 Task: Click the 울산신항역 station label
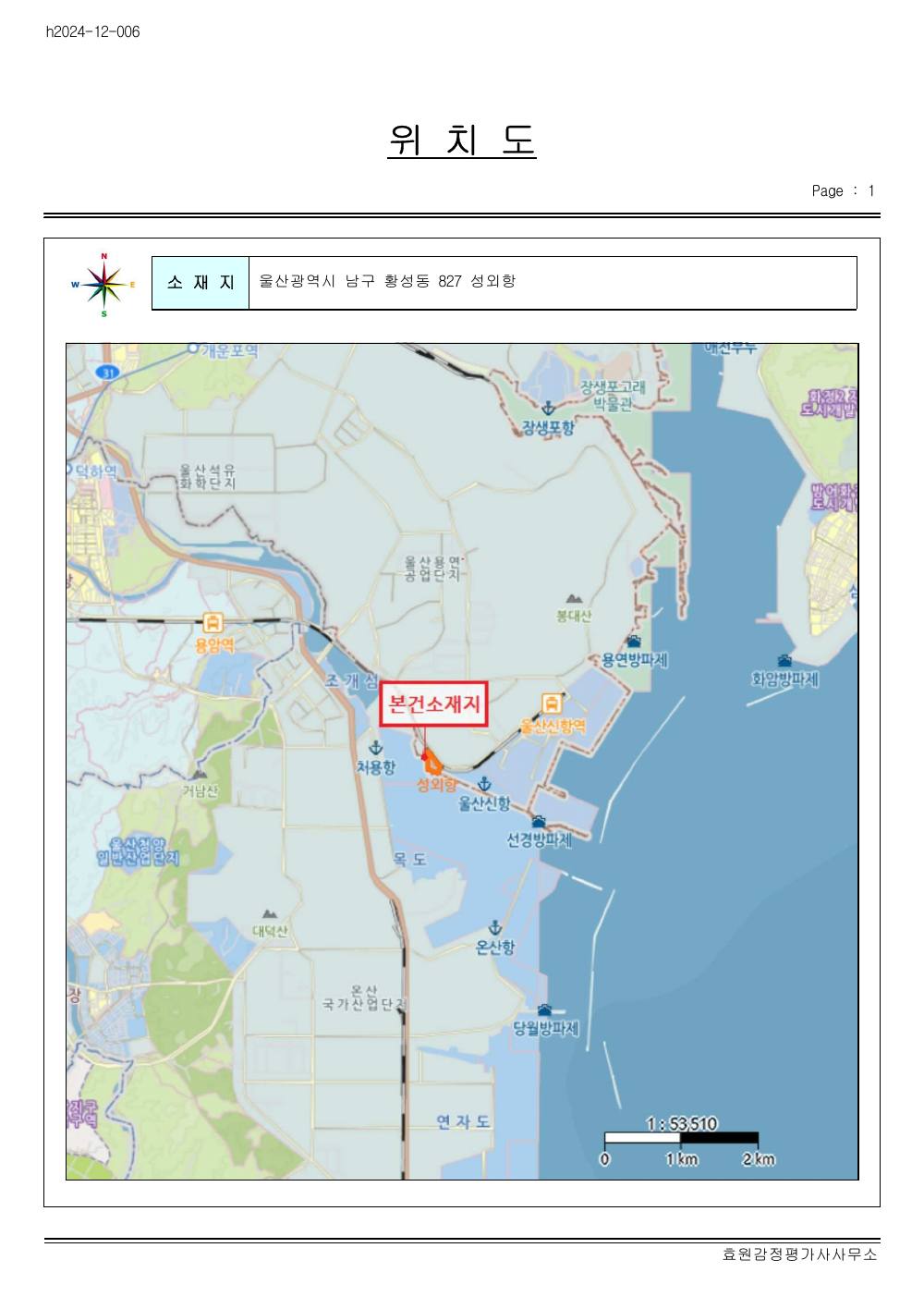[x=553, y=726]
